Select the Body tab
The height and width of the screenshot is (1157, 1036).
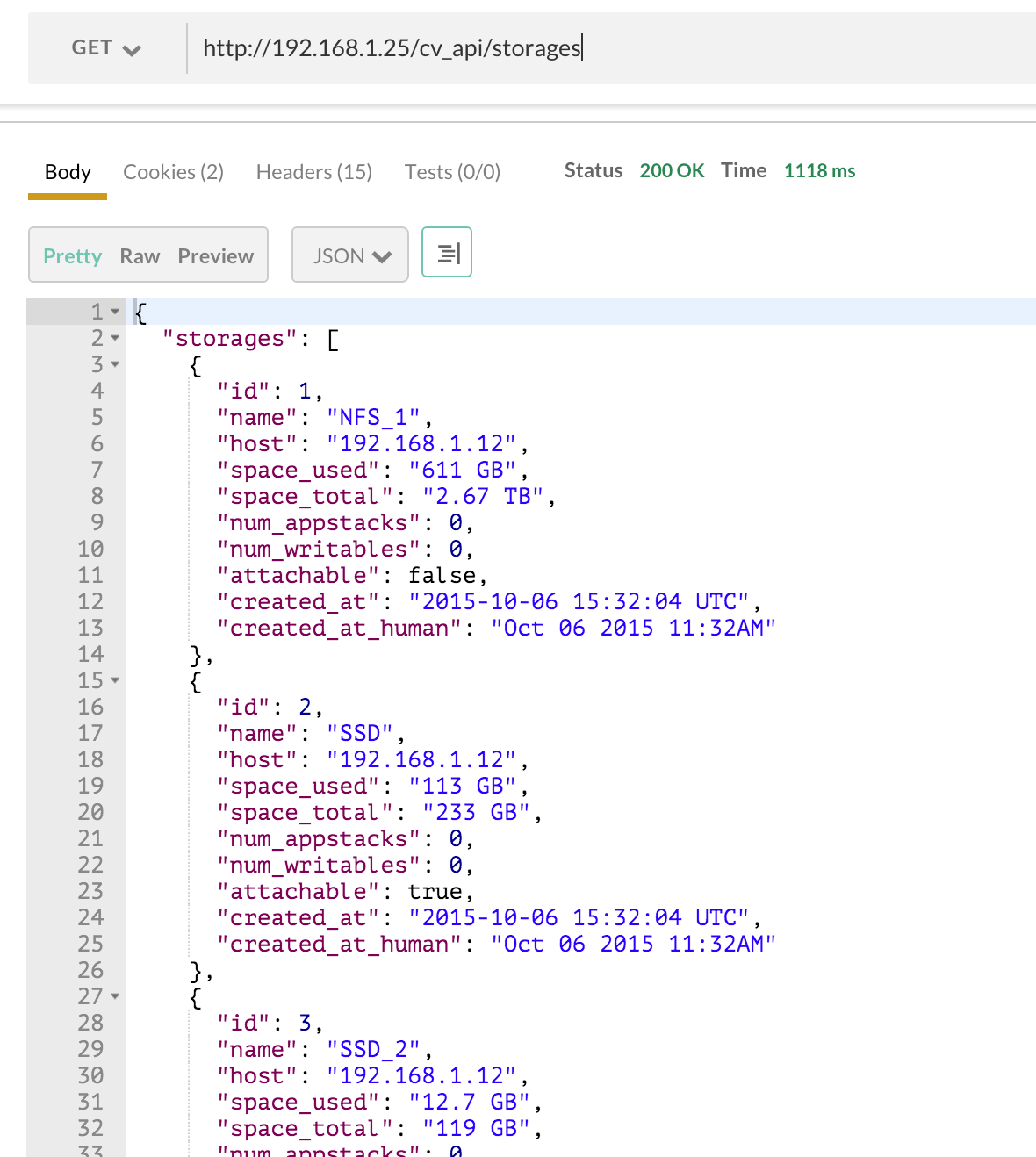click(x=68, y=172)
